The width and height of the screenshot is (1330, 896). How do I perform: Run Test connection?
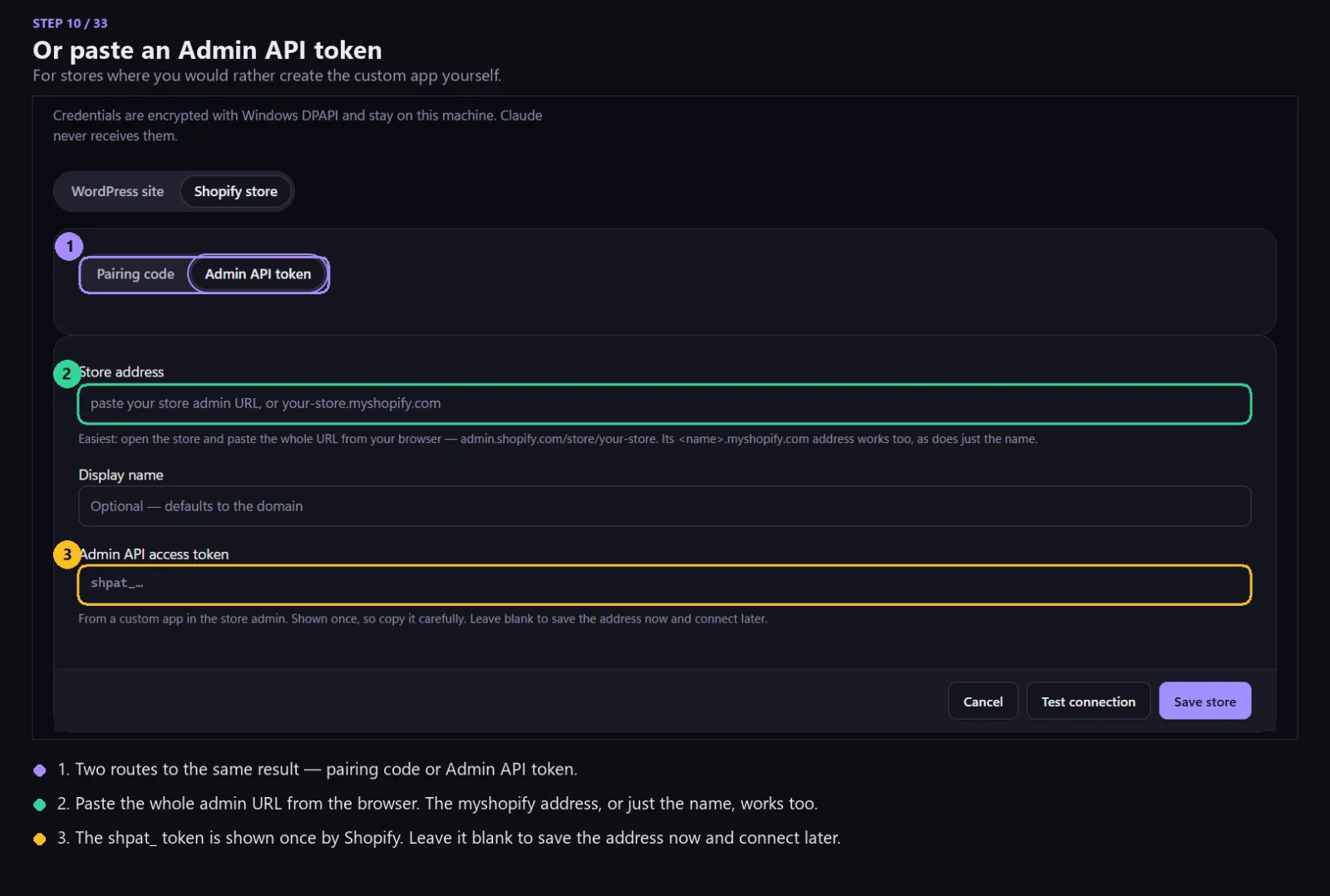[x=1088, y=702]
